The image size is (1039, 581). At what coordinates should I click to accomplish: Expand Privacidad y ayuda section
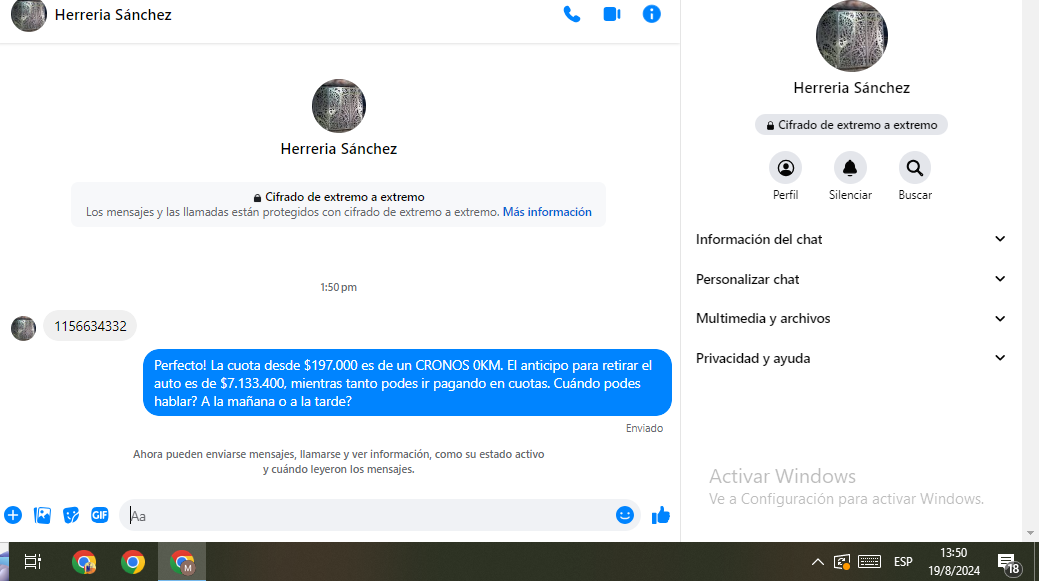click(x=851, y=358)
